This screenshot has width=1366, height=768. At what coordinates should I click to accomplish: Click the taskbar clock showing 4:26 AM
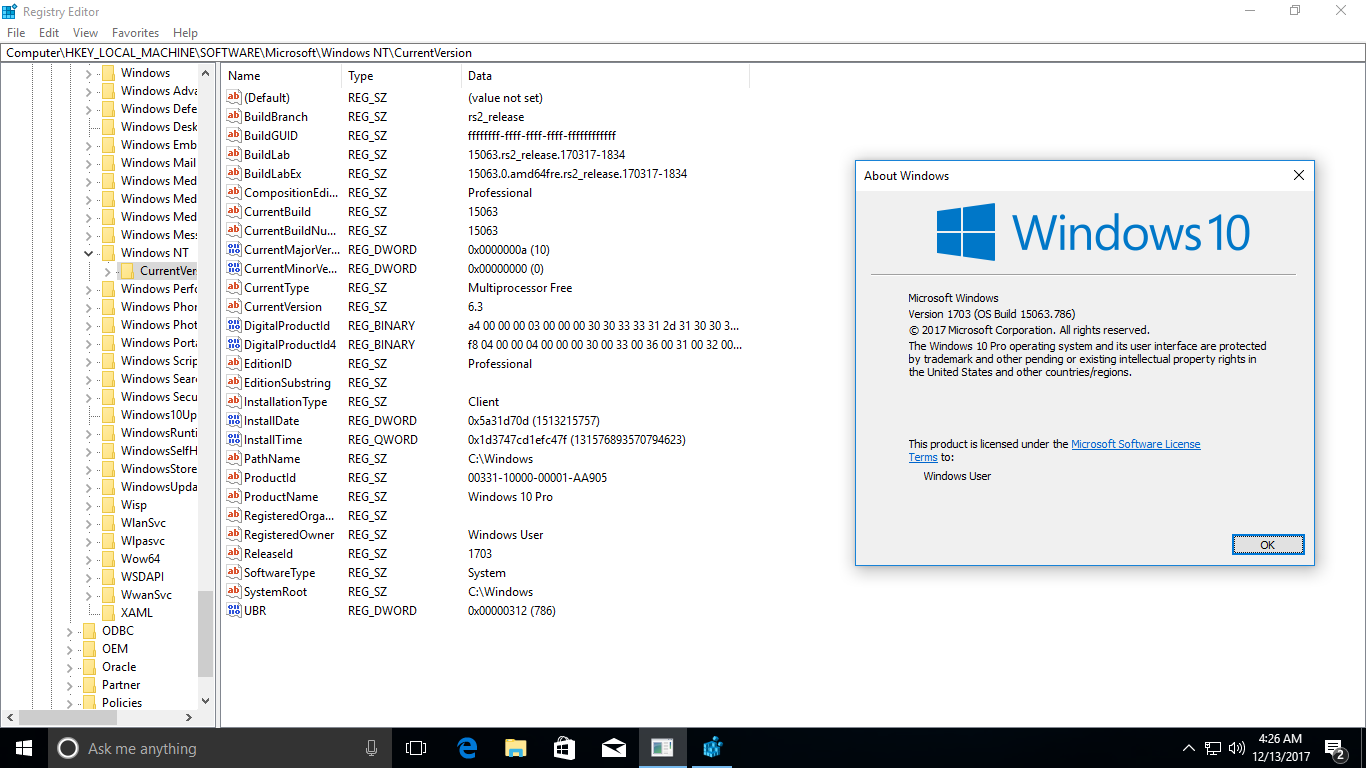1280,748
